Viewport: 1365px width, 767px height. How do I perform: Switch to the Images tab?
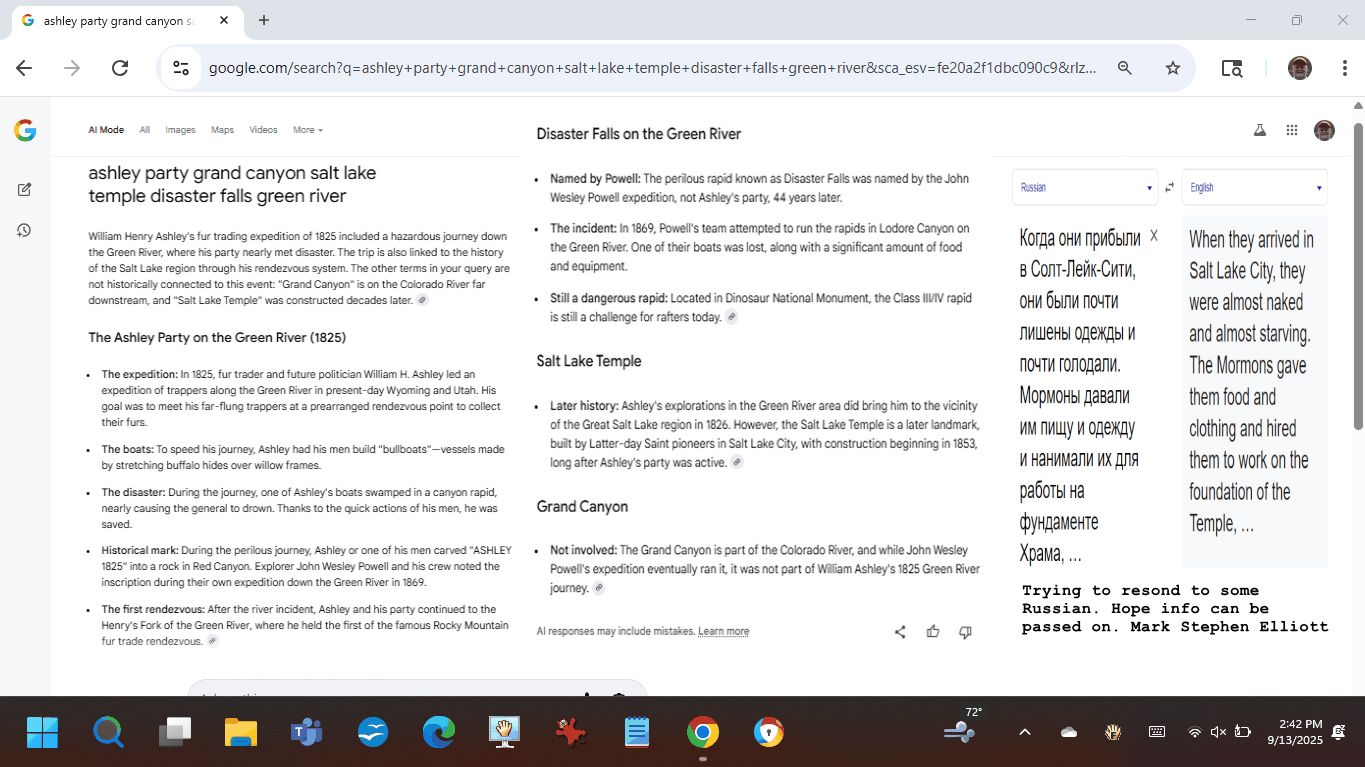tap(180, 130)
